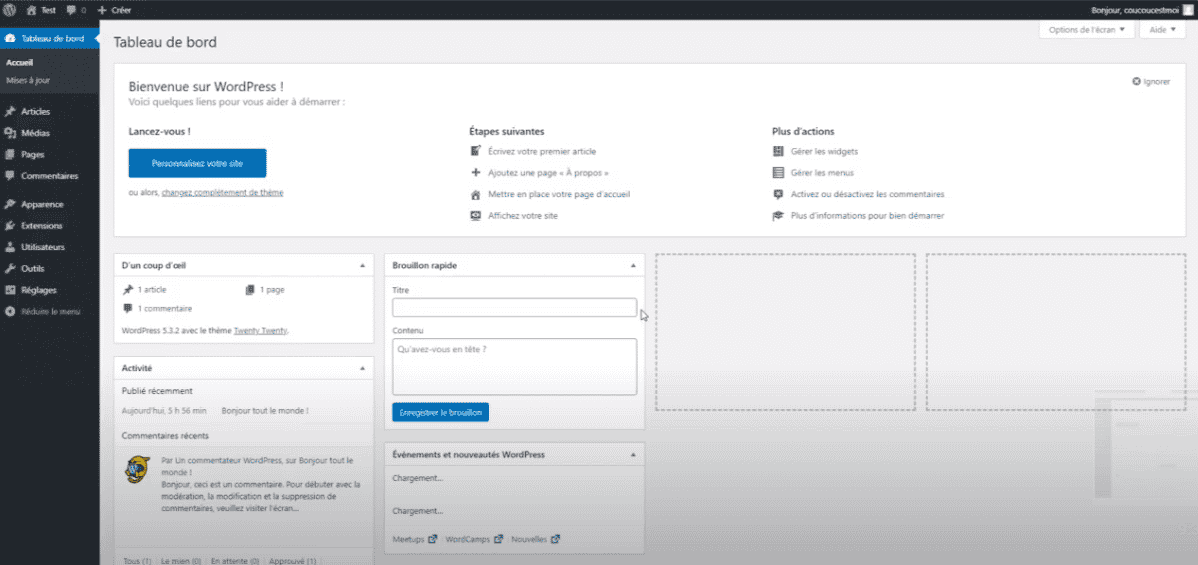Viewport: 1198px width, 565px height.
Task: Open Médias from the sidebar icon
Action: 10,133
